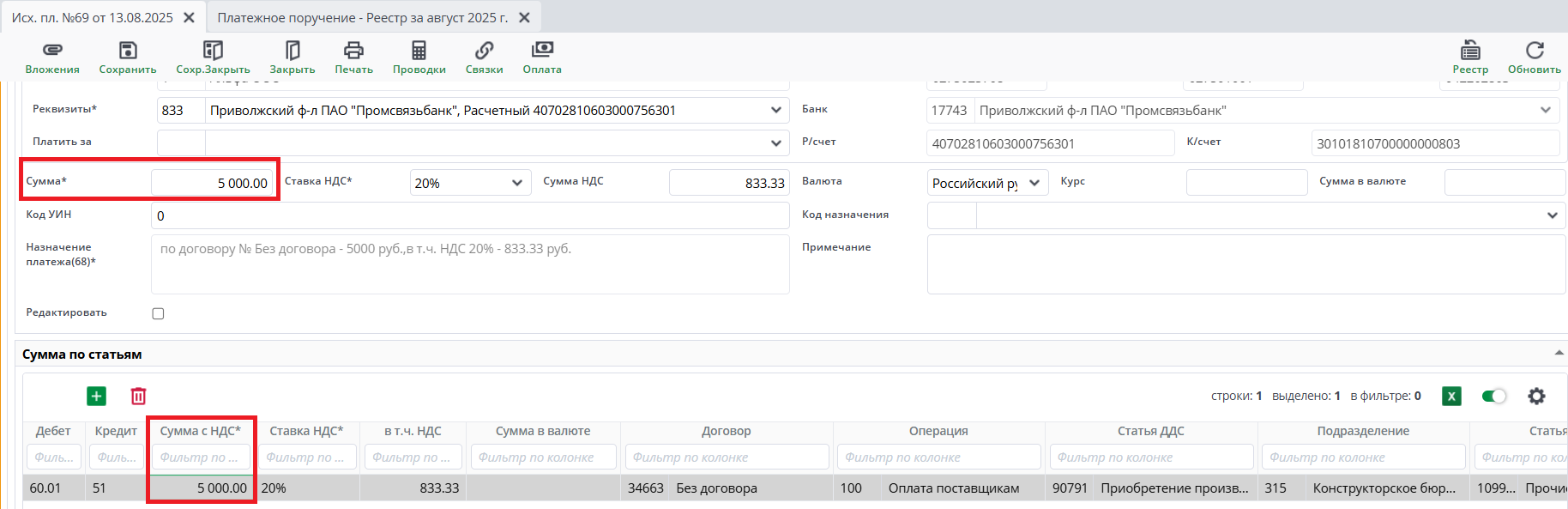Expand the Ставка НДС 20% dropdown

516,183
